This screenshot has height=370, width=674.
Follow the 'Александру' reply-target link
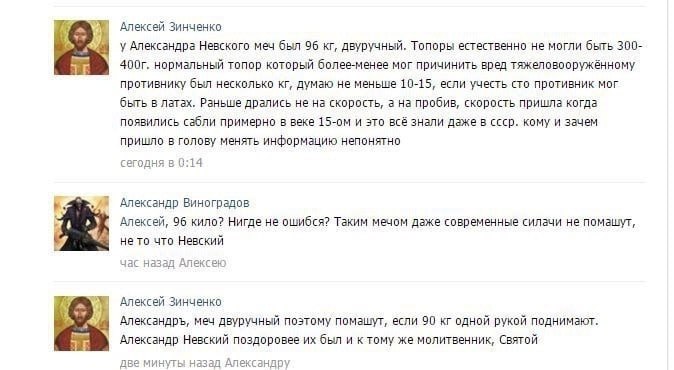[x=257, y=363]
